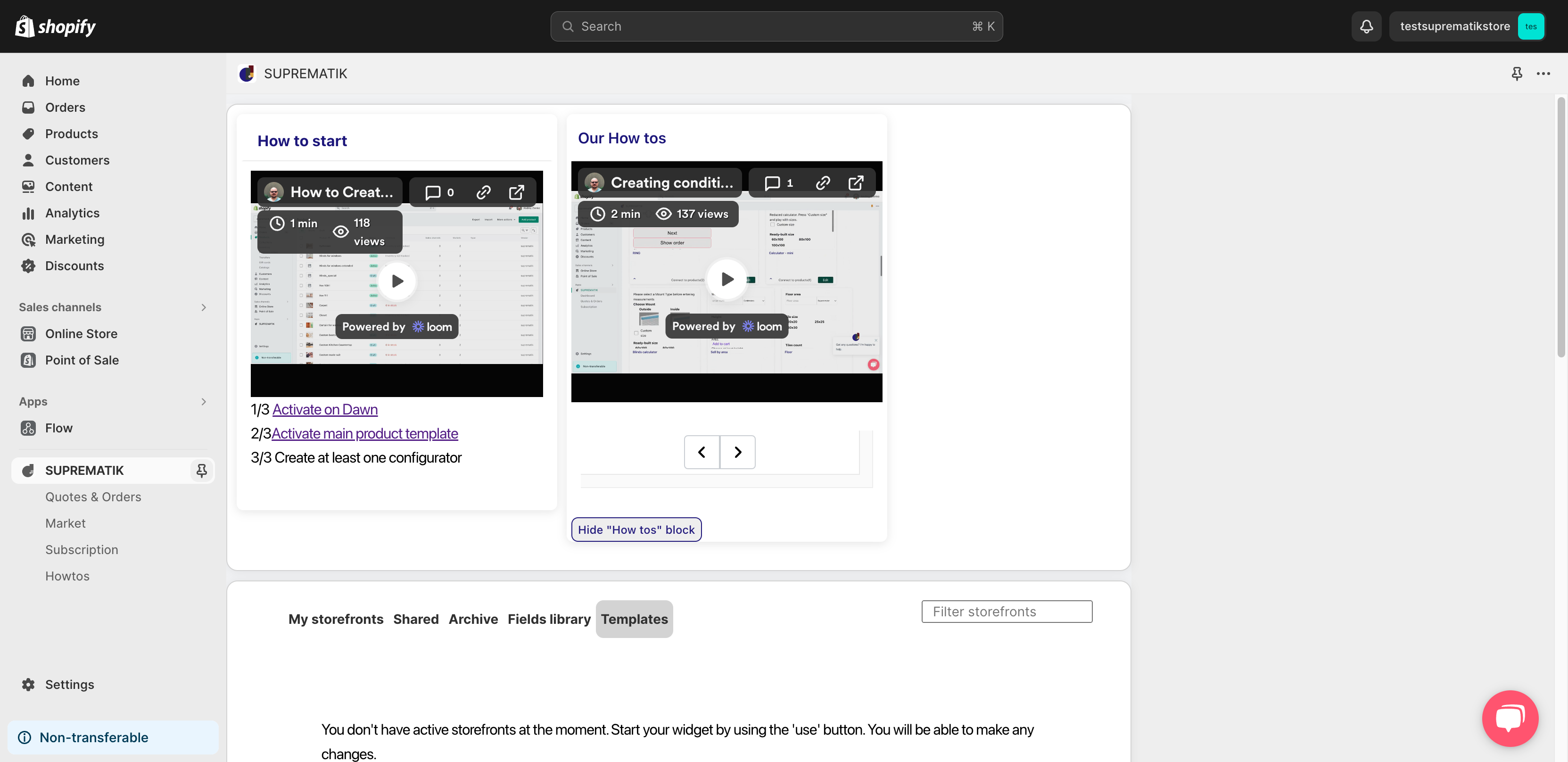This screenshot has width=1568, height=762.
Task: Click "3/3 Create at least one configurator" text
Action: (x=356, y=458)
